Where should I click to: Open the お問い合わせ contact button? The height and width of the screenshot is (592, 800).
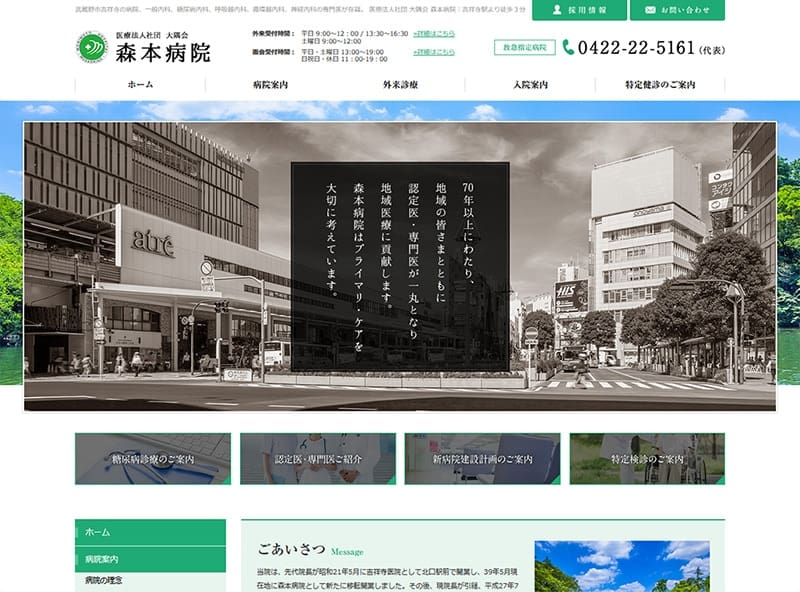point(677,10)
